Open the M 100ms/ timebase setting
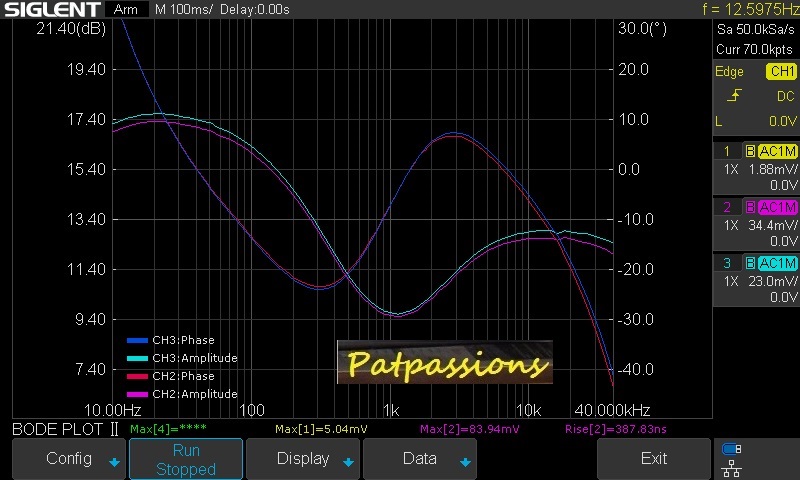The width and height of the screenshot is (800, 480). [x=185, y=9]
